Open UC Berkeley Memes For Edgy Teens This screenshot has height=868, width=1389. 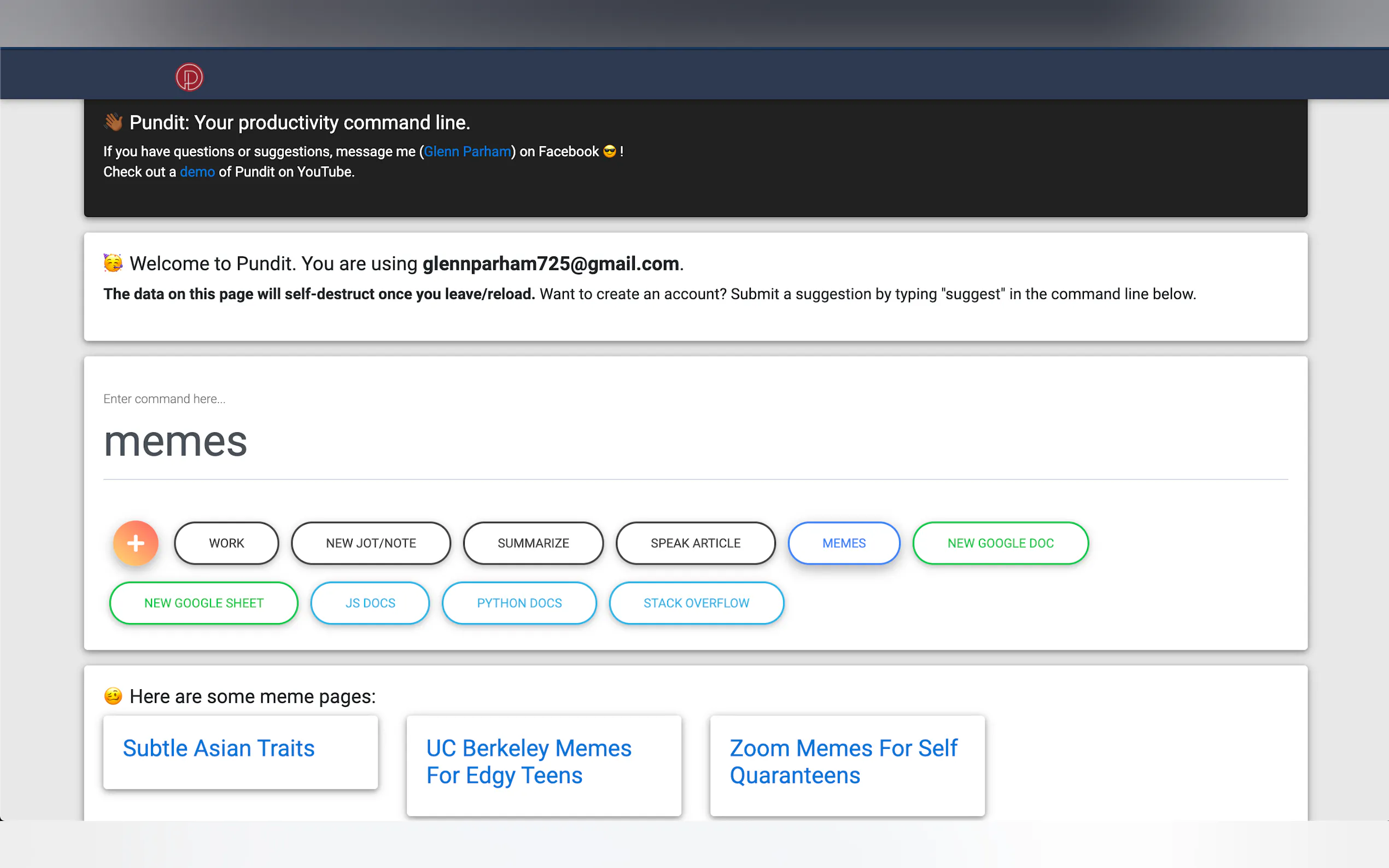pos(529,762)
